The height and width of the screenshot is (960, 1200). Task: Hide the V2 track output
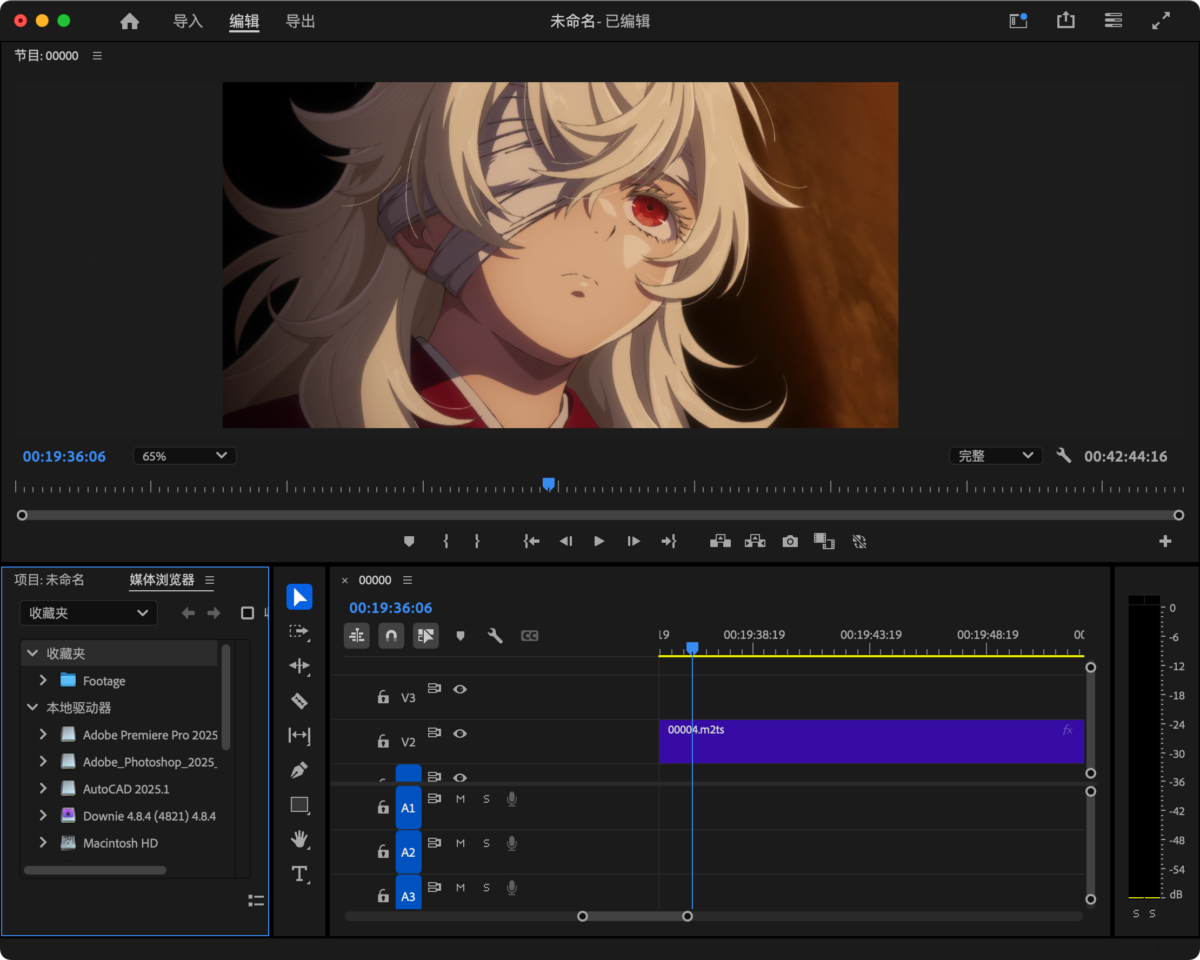(460, 733)
